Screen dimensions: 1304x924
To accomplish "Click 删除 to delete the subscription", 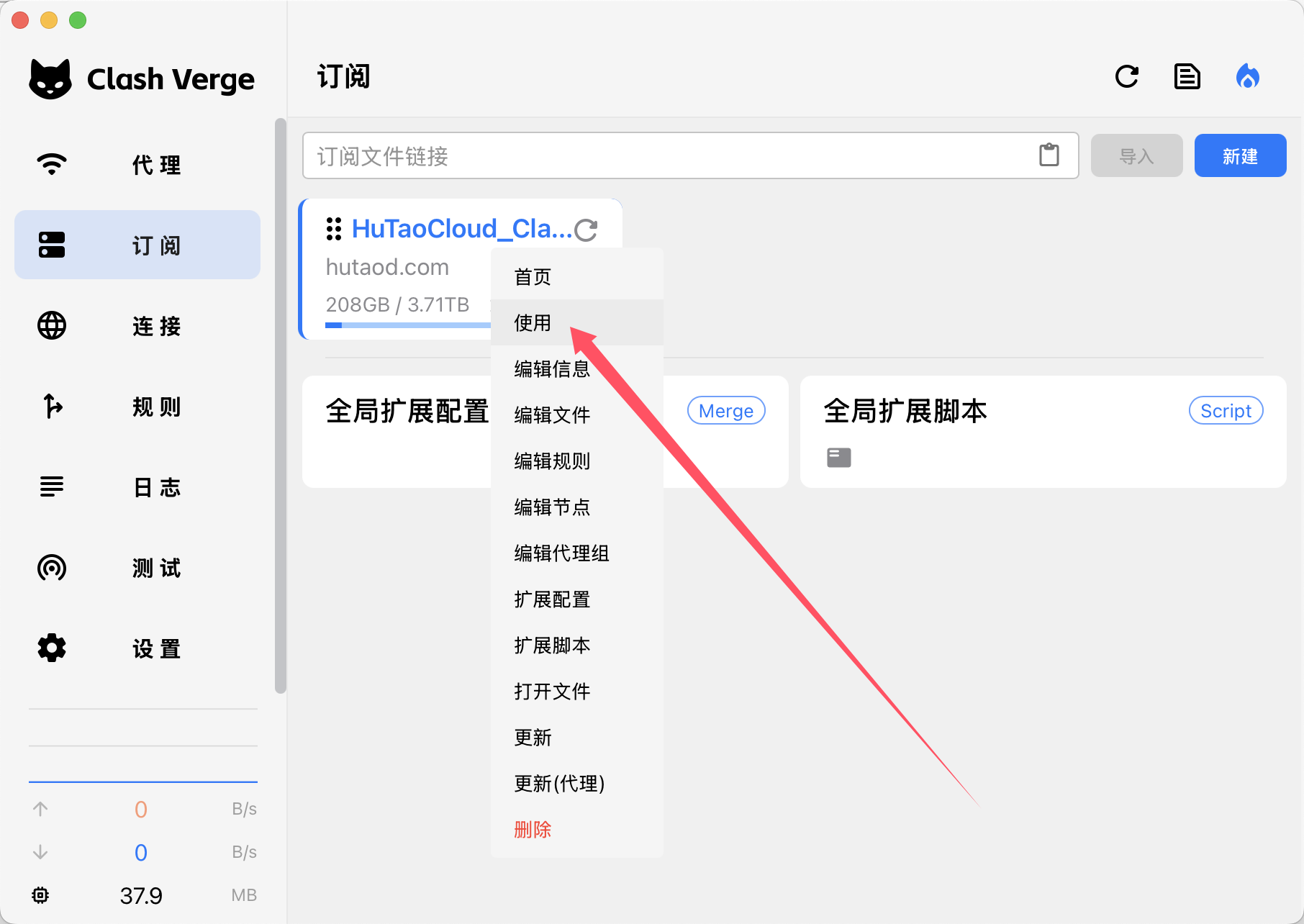I will click(x=532, y=829).
